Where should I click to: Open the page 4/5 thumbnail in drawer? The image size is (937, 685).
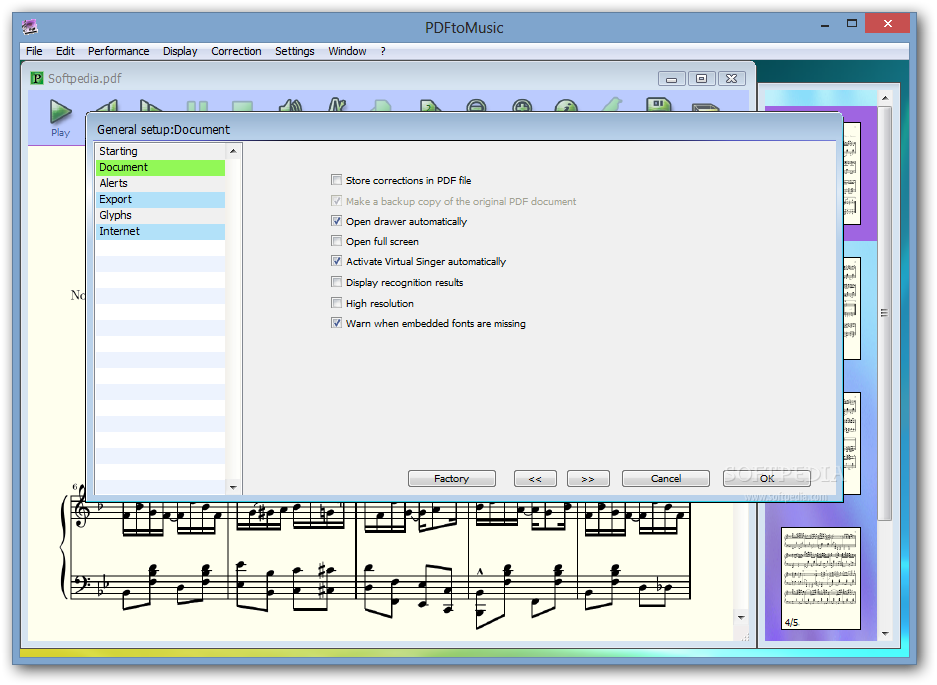pyautogui.click(x=820, y=578)
